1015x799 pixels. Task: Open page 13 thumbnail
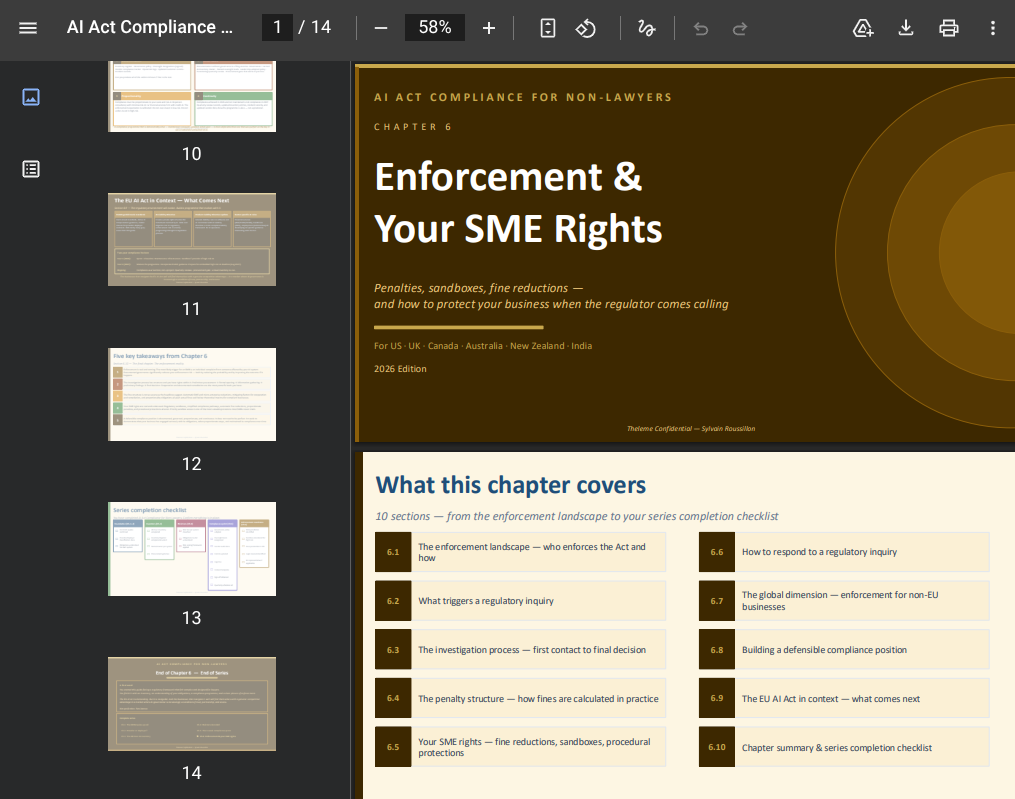tap(192, 548)
